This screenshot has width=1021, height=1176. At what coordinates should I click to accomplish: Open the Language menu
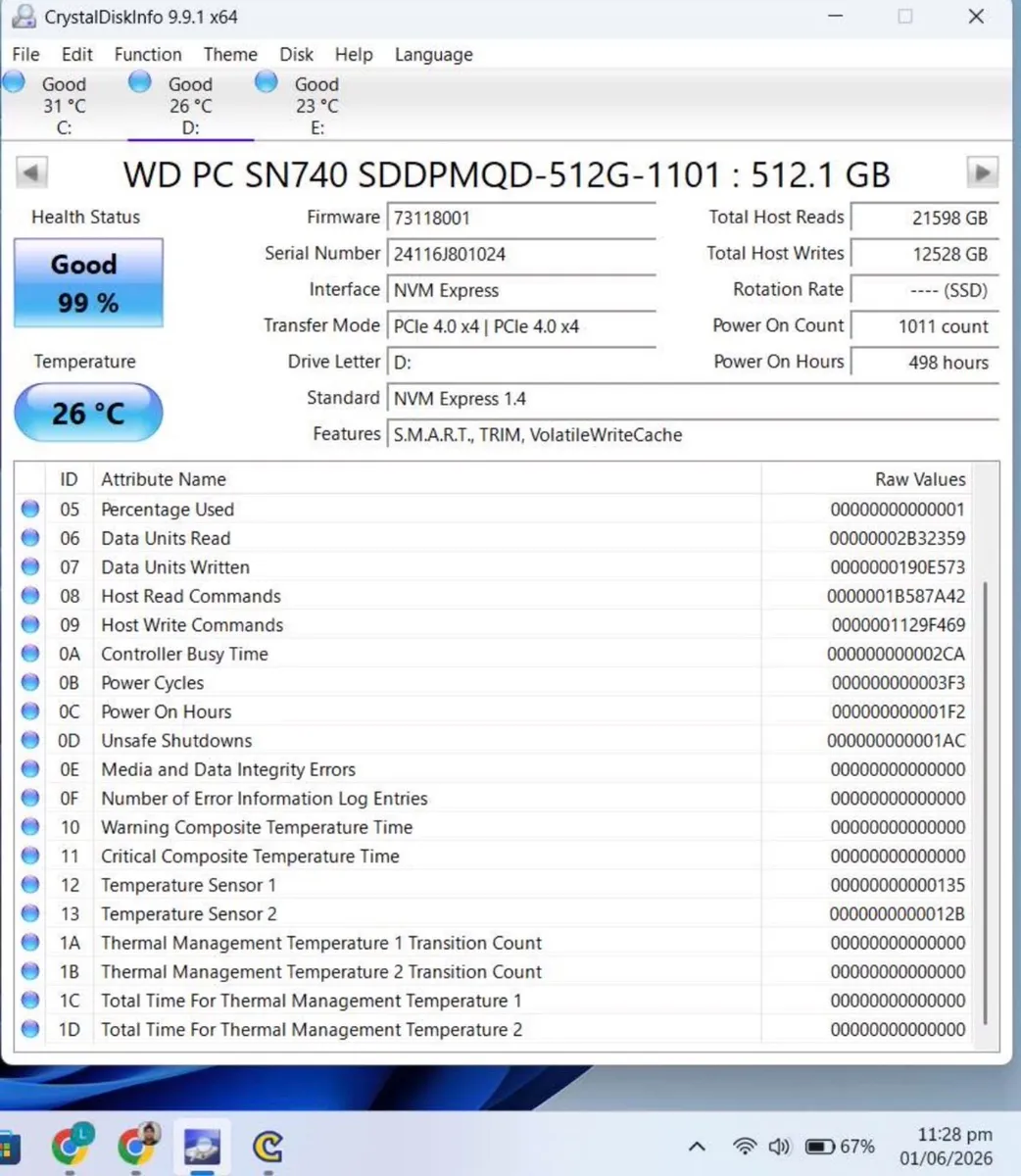pyautogui.click(x=433, y=55)
